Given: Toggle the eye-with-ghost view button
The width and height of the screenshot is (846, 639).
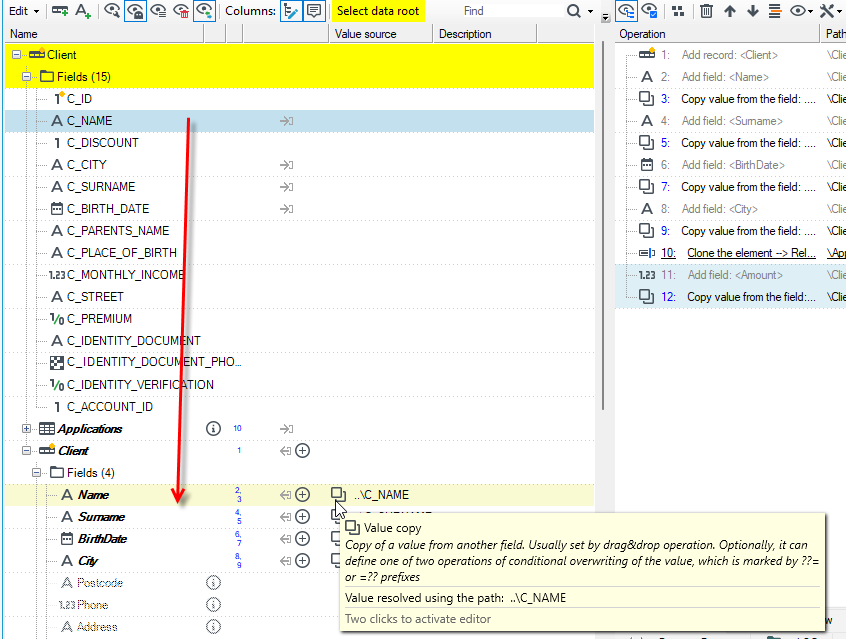Looking at the screenshot, I should (135, 11).
